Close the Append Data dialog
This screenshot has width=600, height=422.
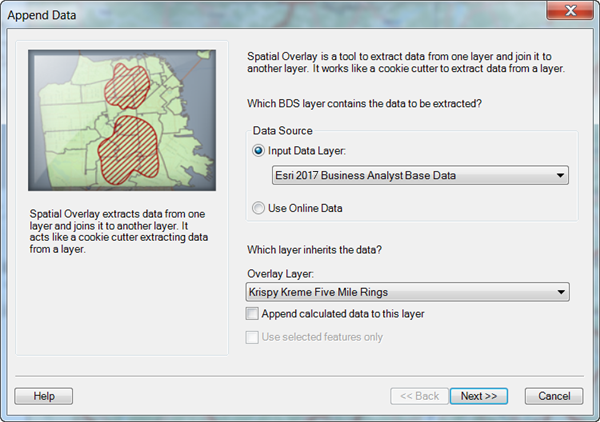(x=568, y=12)
